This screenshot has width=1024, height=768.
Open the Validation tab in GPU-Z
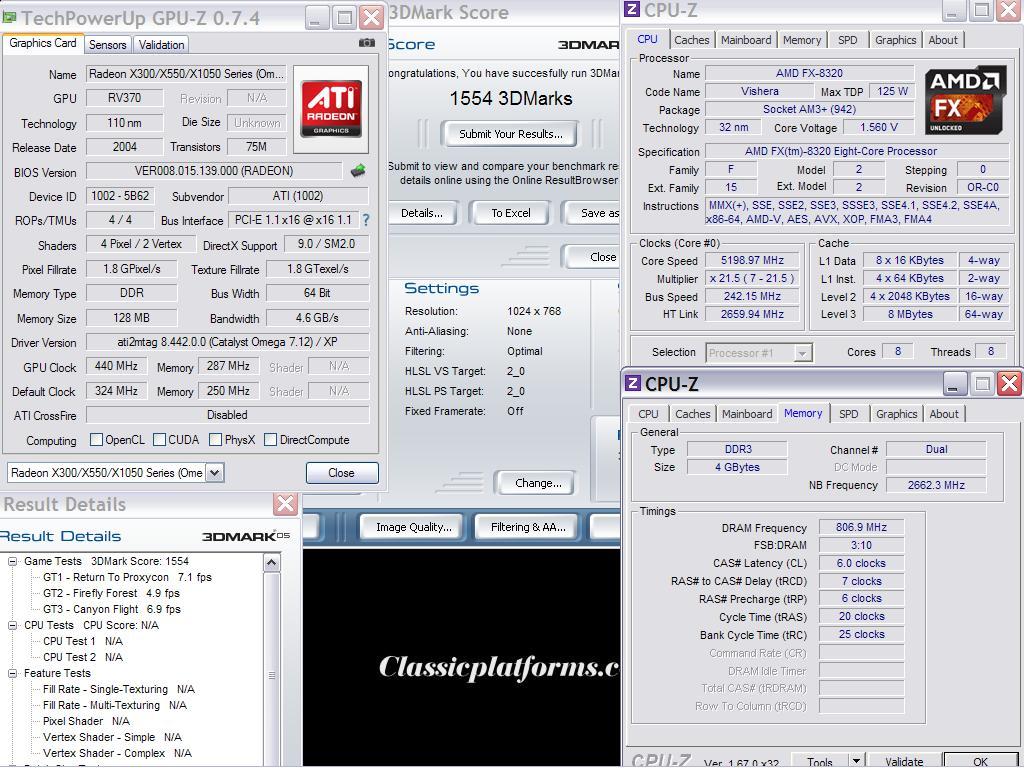click(161, 44)
